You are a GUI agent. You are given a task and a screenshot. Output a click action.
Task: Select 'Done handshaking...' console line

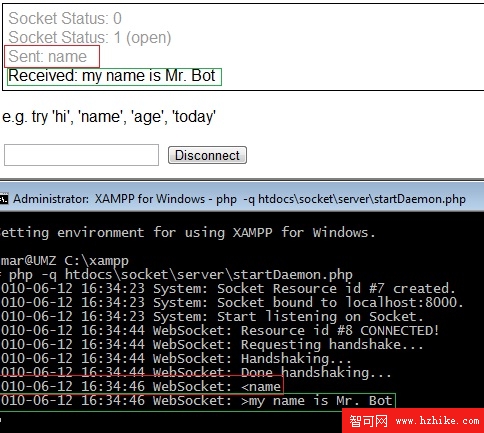[x=196, y=373]
